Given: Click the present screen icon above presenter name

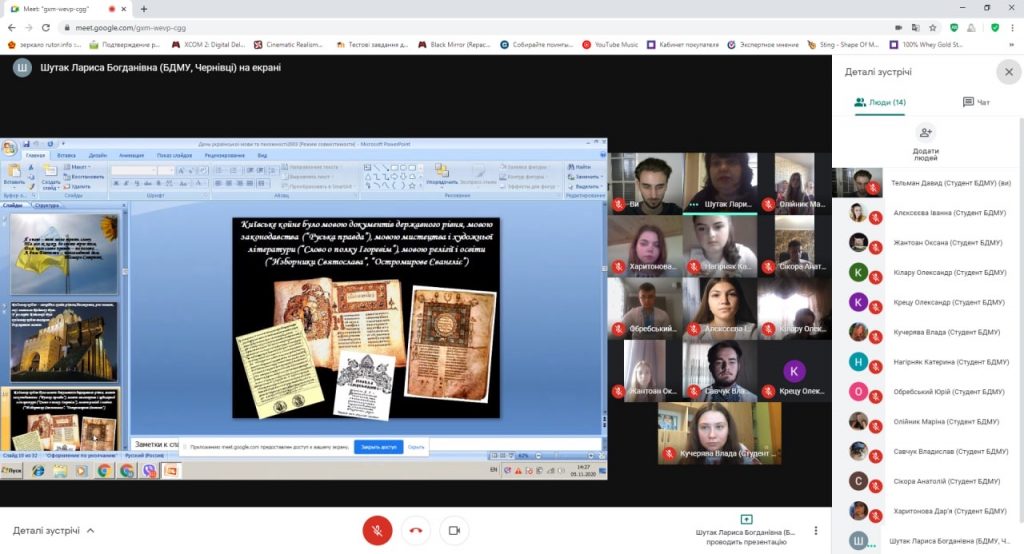Looking at the screenshot, I should pos(746,519).
